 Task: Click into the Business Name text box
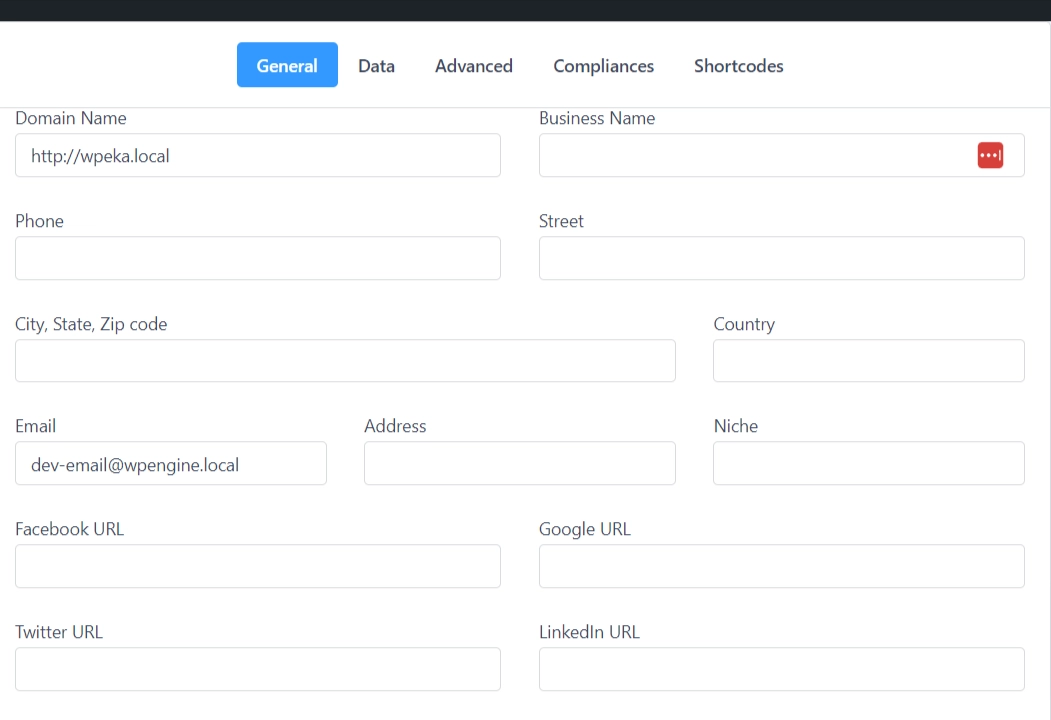click(750, 156)
